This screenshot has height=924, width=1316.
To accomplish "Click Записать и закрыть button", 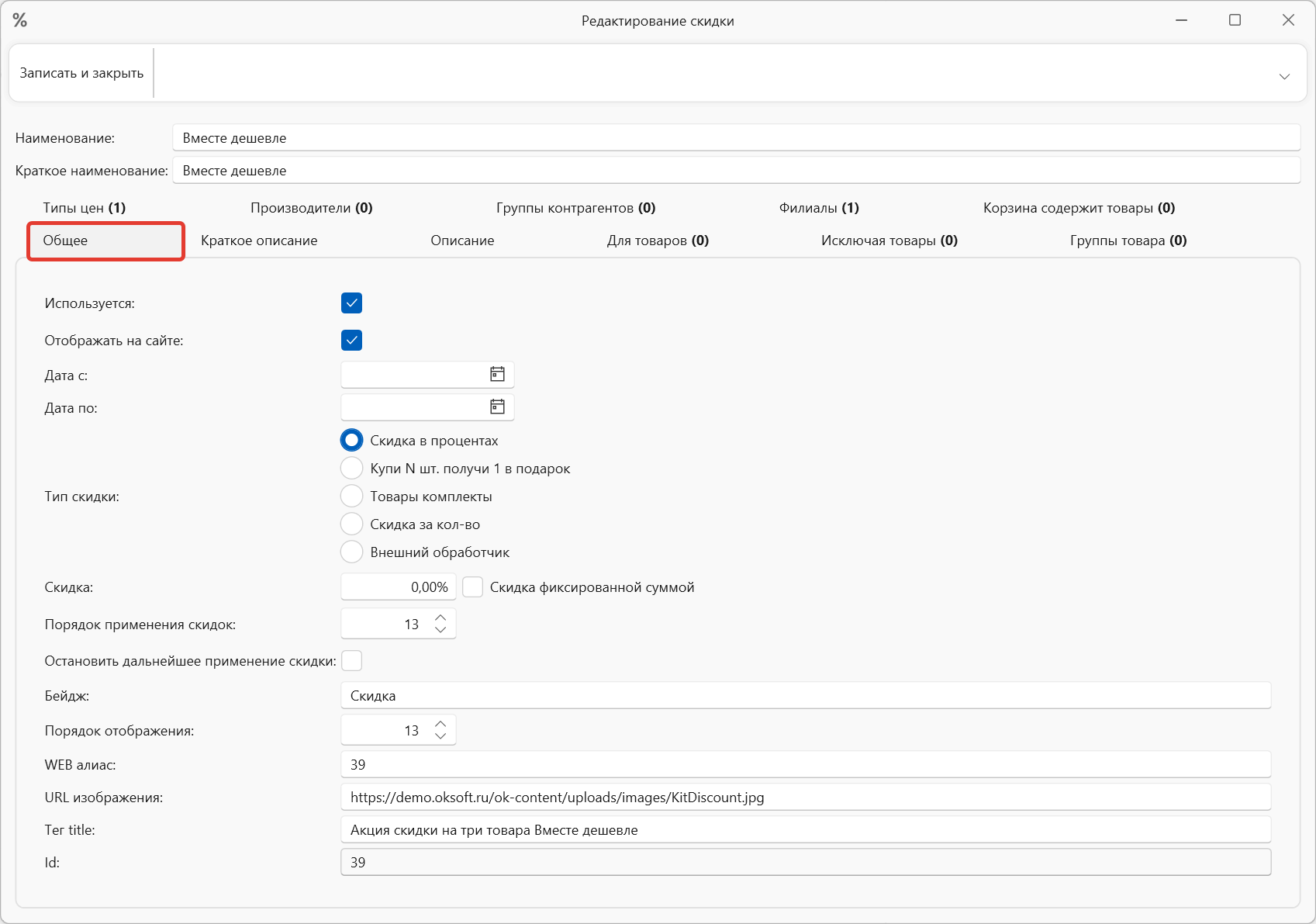I will point(81,73).
